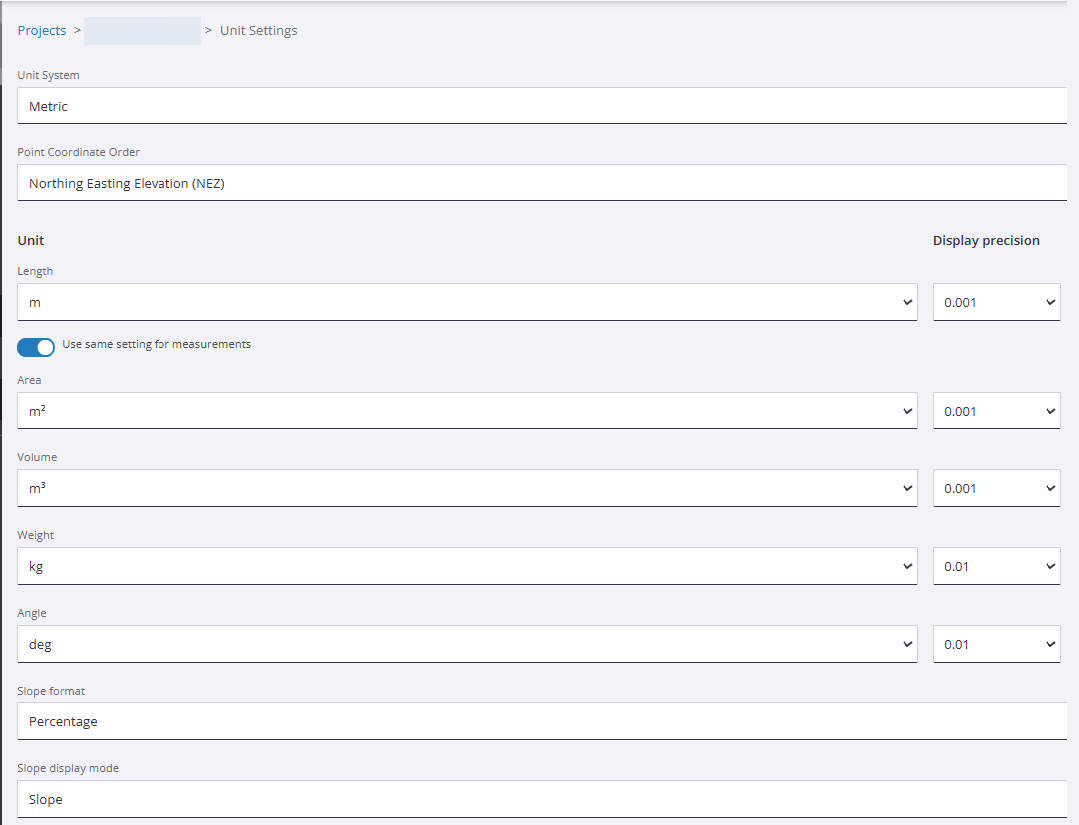This screenshot has width=1079, height=825.
Task: Open the Area unit dropdown
Action: [x=466, y=411]
